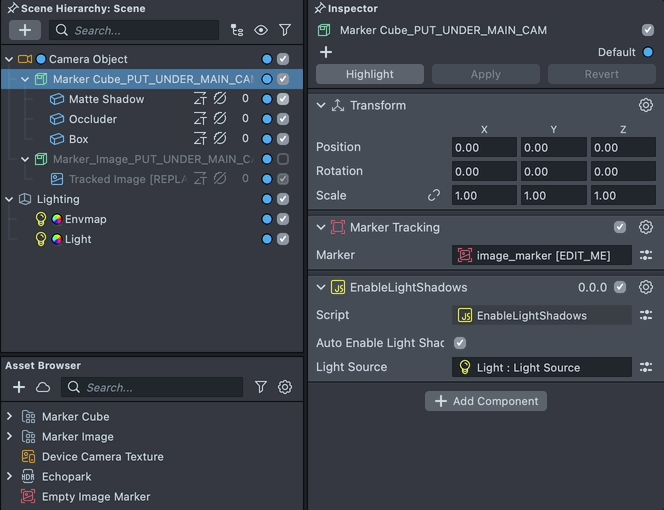The image size is (664, 510).
Task: Expand the Marker Cube asset folder
Action: tap(9, 416)
